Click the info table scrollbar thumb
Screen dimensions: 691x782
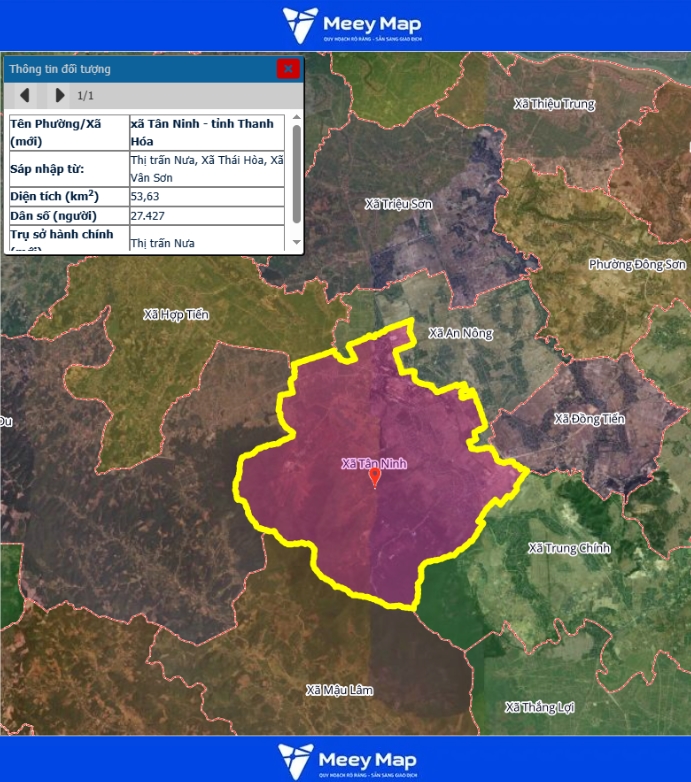point(296,172)
